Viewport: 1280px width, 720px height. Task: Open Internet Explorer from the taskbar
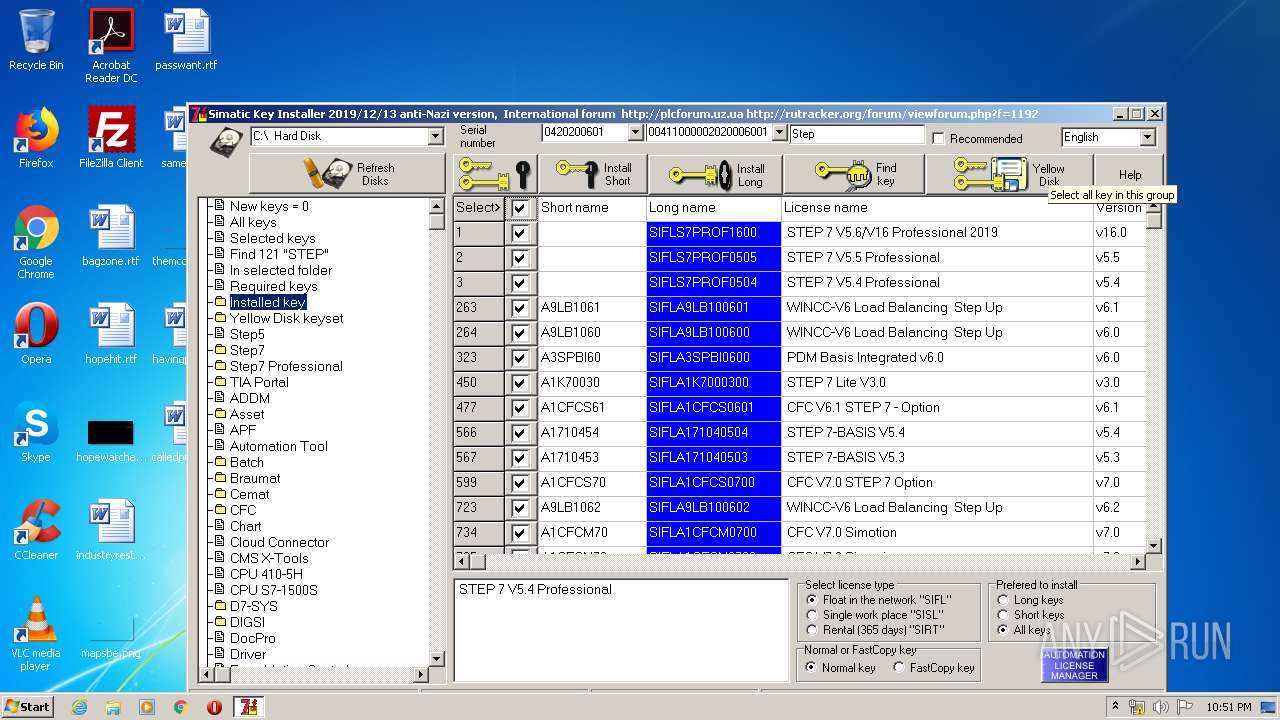point(79,707)
